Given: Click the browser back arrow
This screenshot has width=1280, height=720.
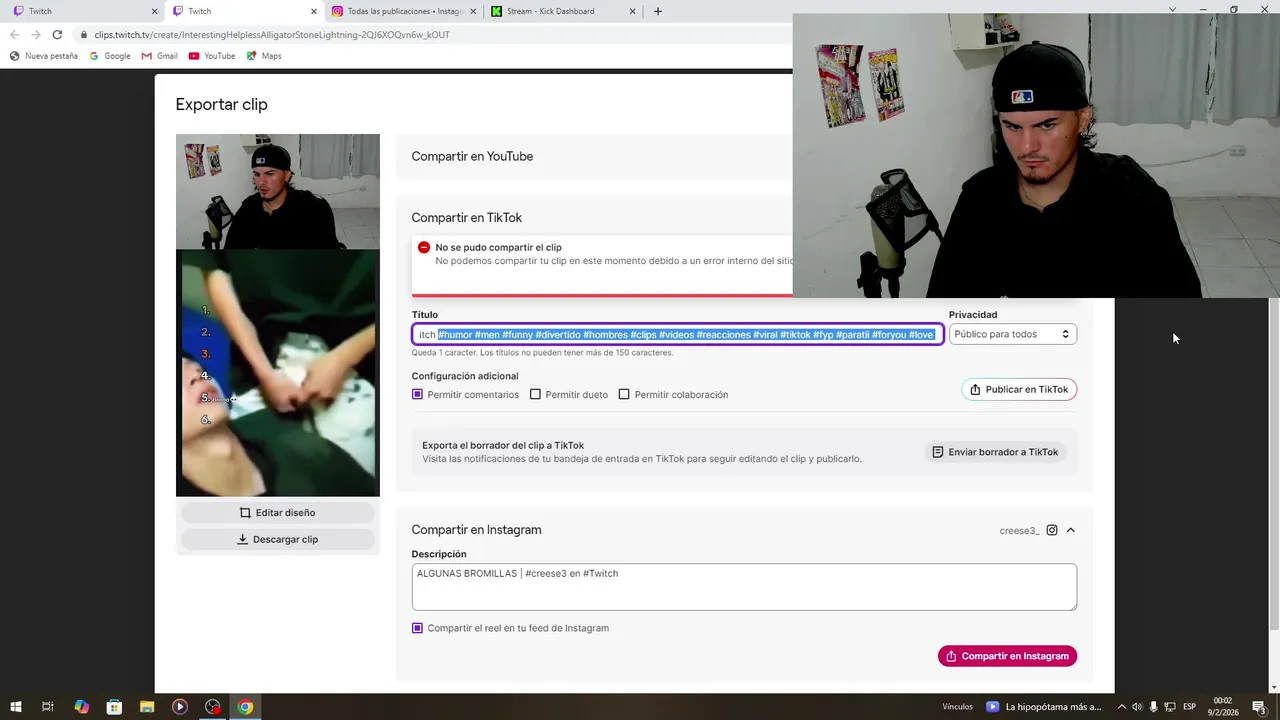Looking at the screenshot, I should pyautogui.click(x=14, y=34).
